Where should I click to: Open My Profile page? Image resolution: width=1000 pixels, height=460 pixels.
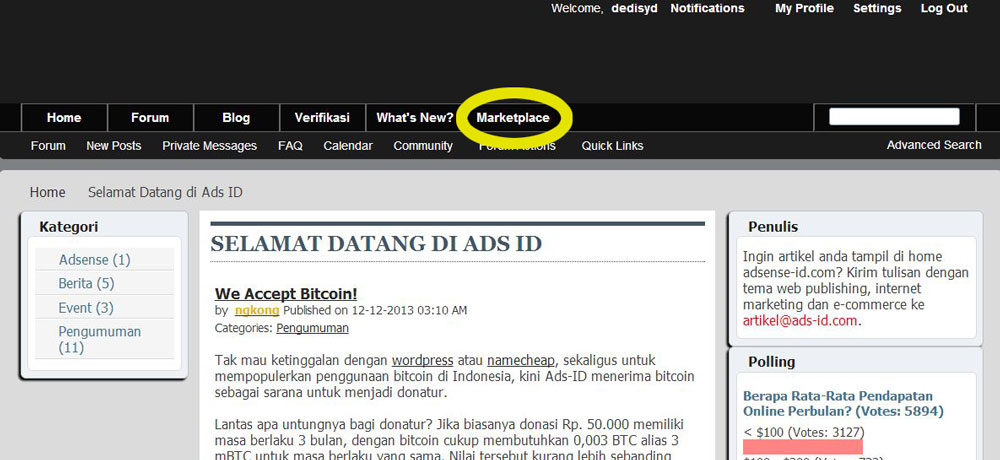[804, 8]
